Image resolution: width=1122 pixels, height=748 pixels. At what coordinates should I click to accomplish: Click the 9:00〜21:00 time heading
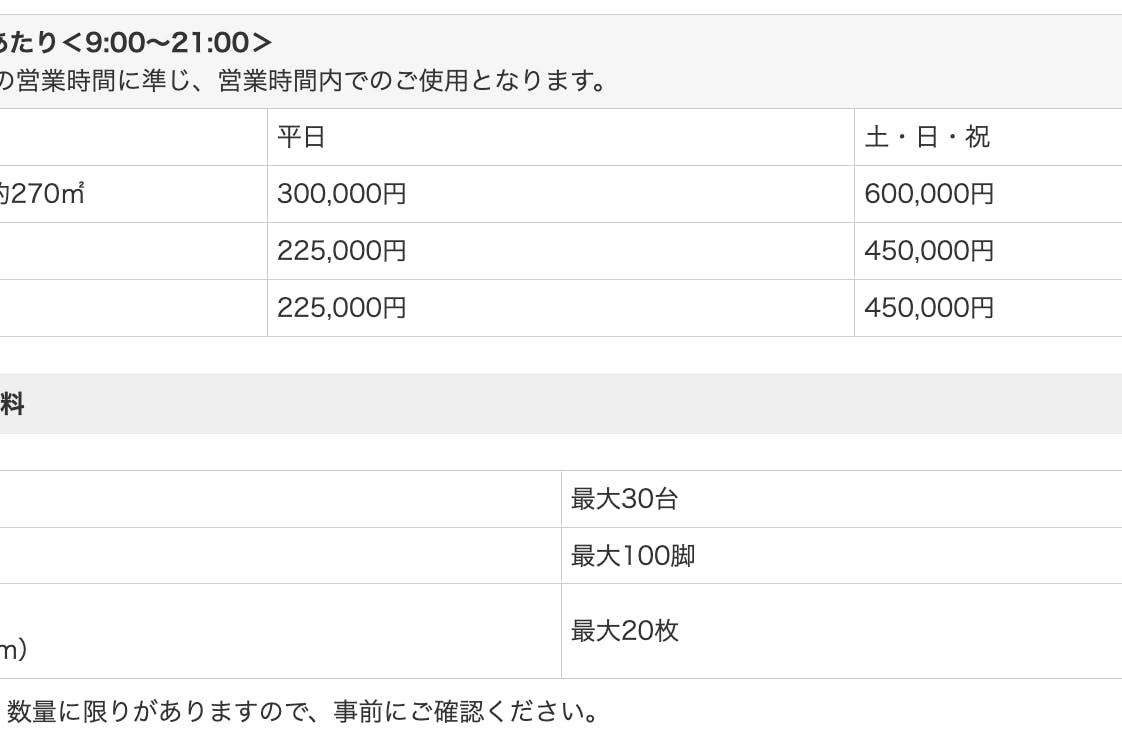point(136,42)
